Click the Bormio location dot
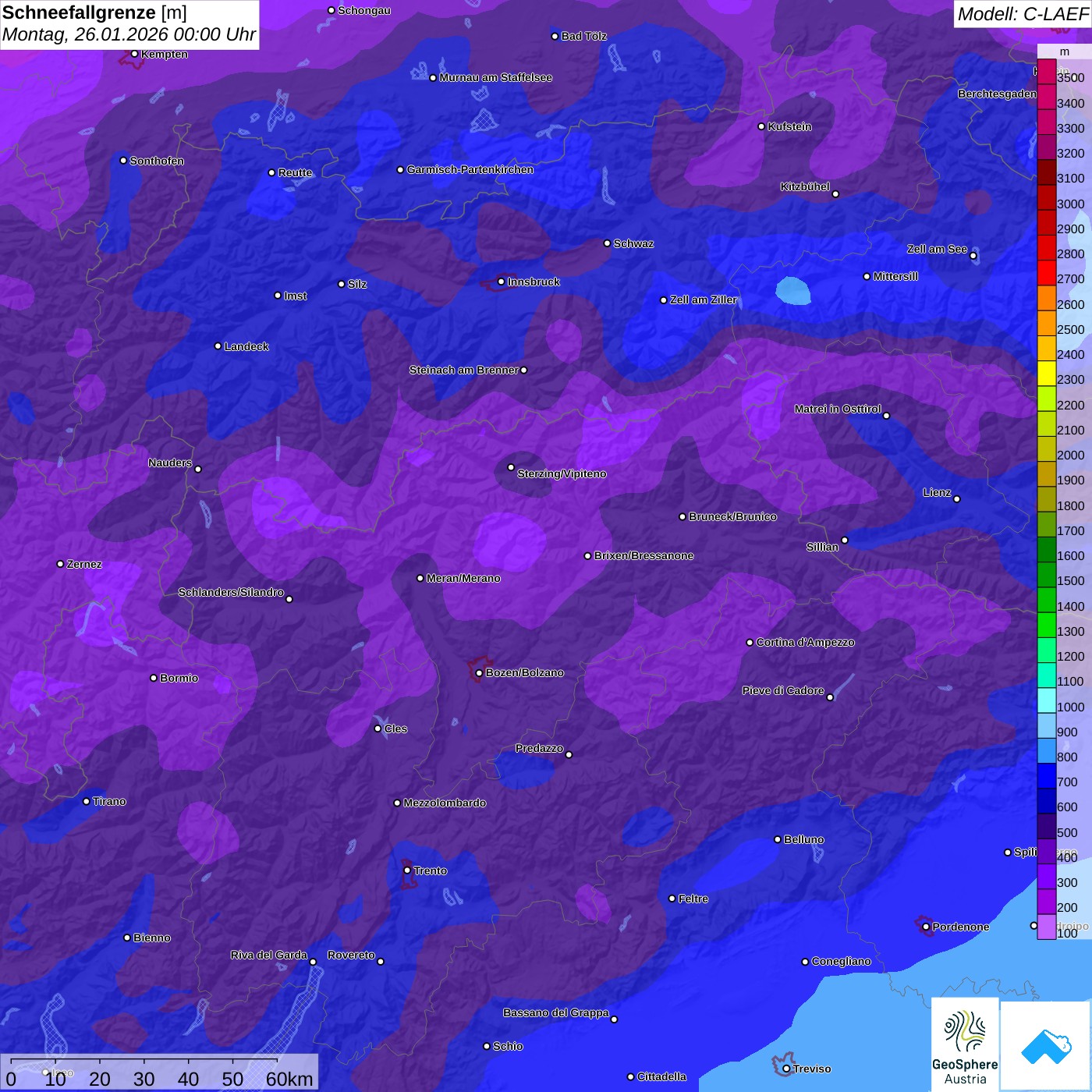The height and width of the screenshot is (1092, 1092). [x=154, y=678]
